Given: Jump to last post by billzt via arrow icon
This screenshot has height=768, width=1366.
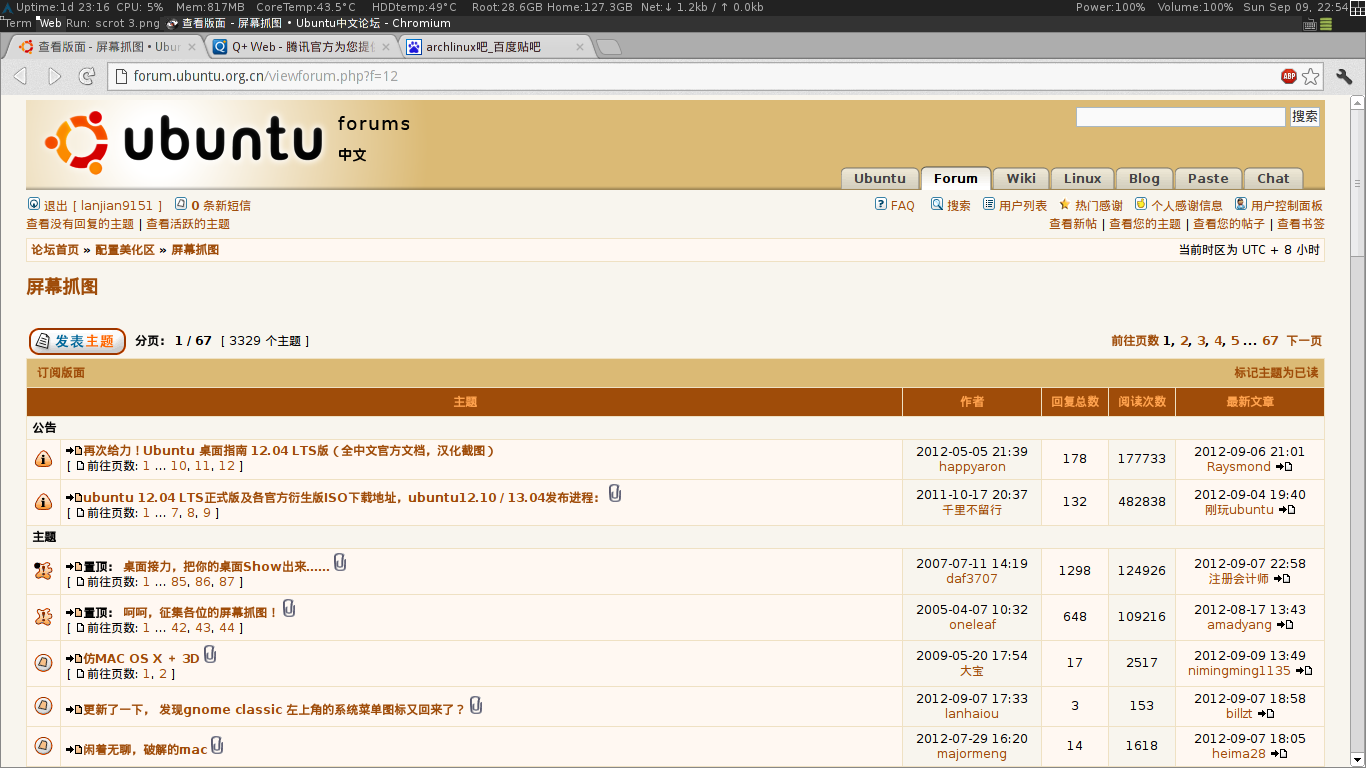Looking at the screenshot, I should 1266,714.
